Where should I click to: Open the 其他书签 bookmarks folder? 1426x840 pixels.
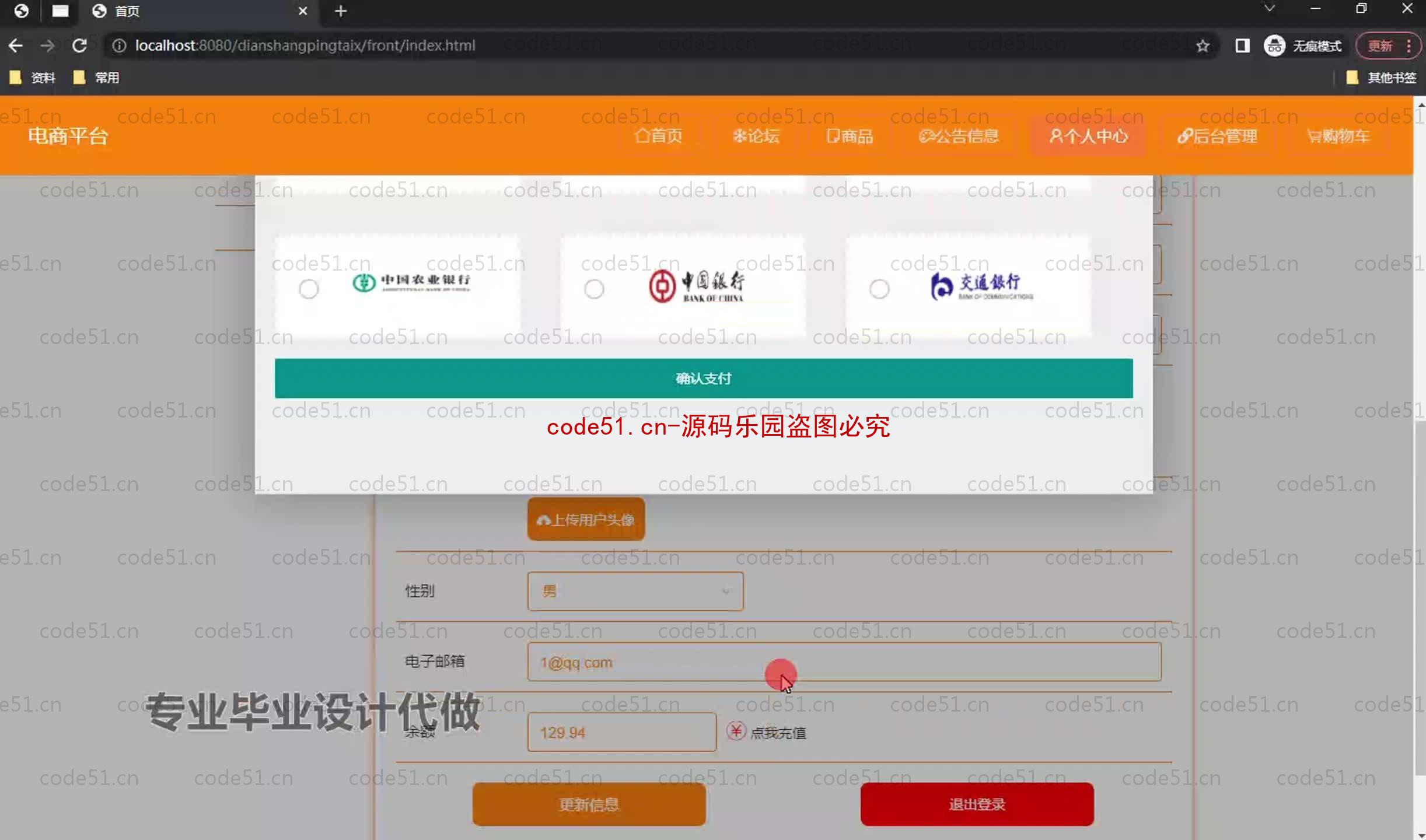[1381, 78]
